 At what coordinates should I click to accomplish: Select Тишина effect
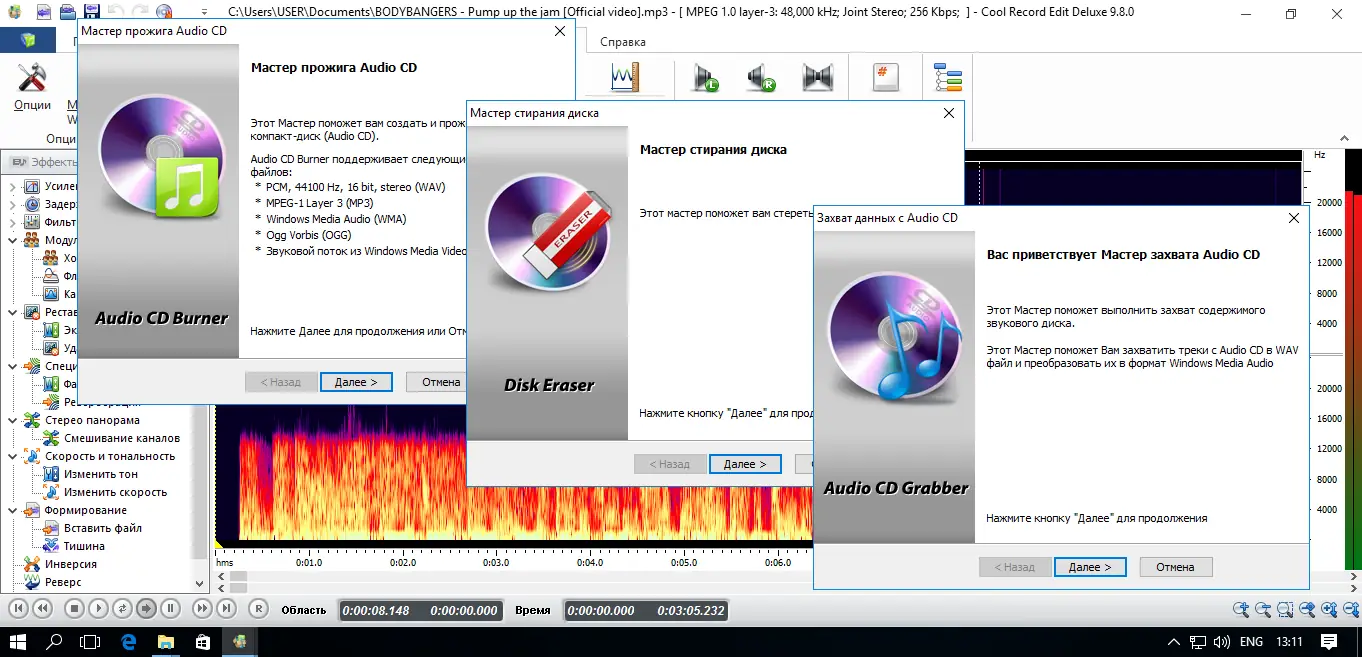[x=84, y=546]
